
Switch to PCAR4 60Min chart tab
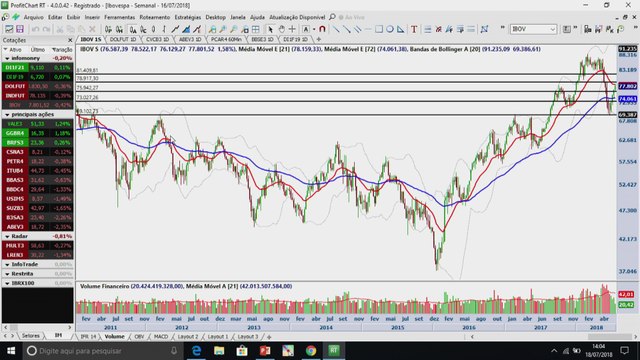click(x=226, y=40)
